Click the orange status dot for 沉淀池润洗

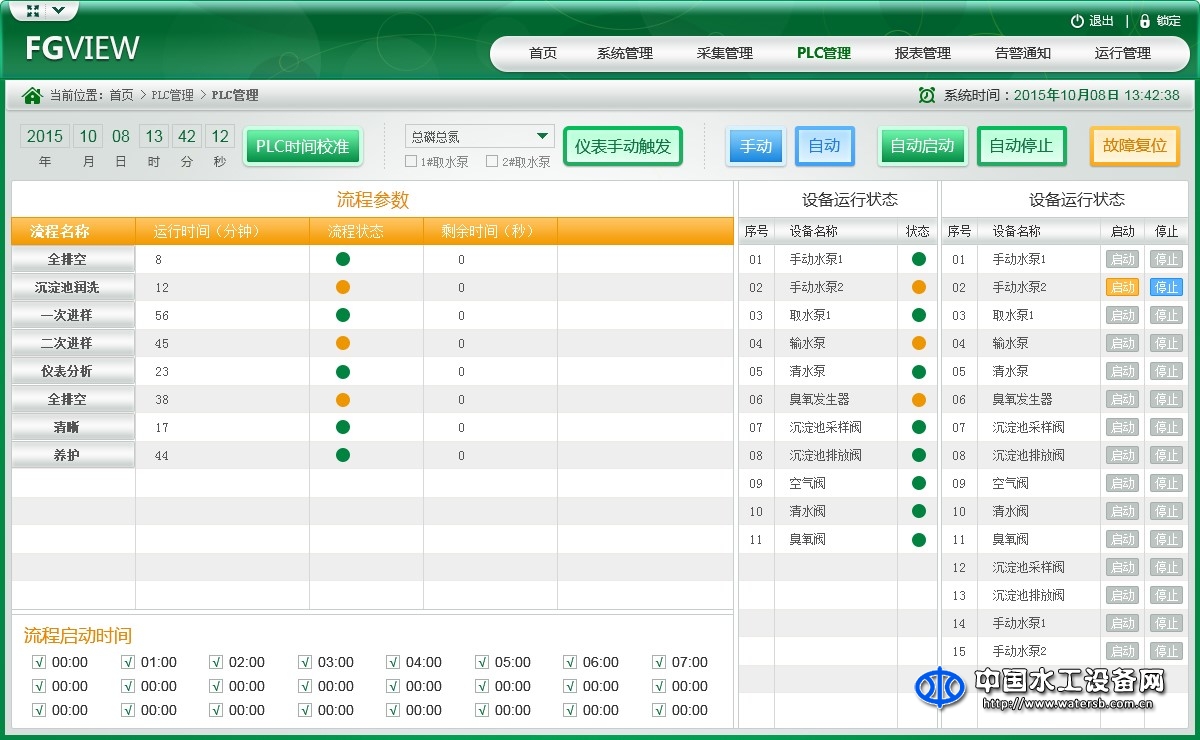coord(342,286)
